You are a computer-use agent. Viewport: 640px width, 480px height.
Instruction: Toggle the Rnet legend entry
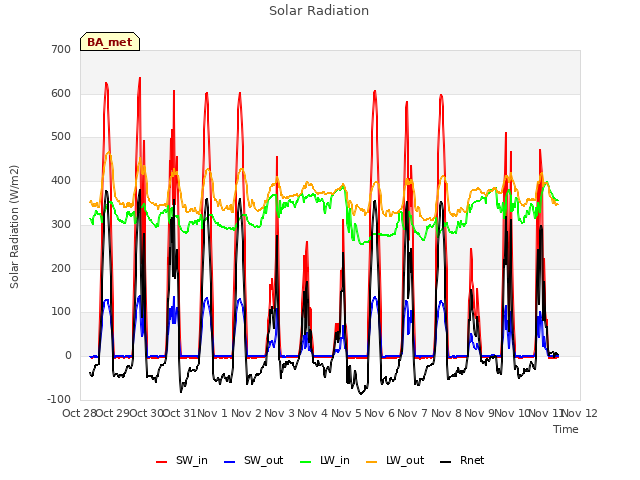click(x=462, y=460)
